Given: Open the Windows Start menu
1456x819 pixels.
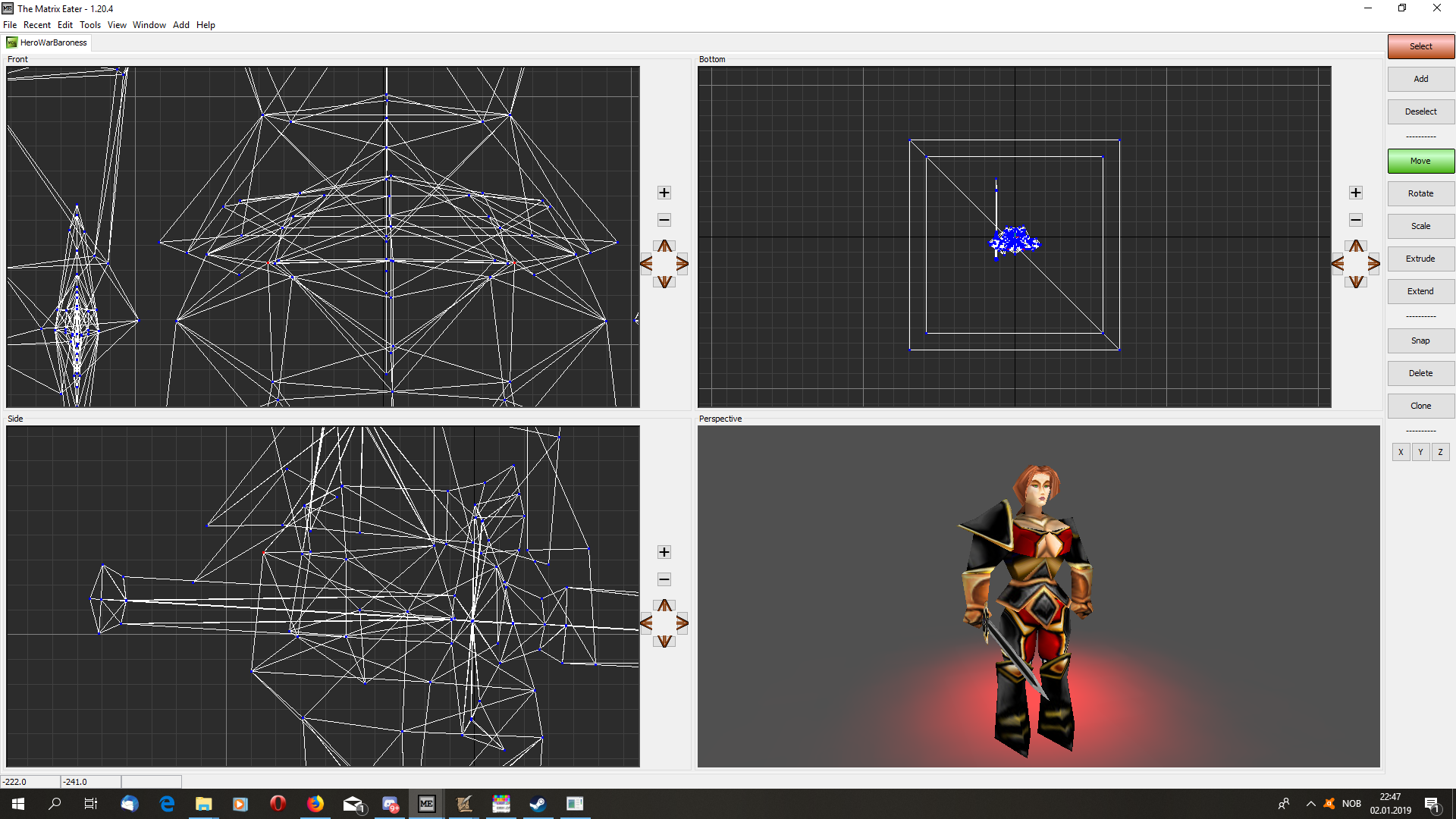Looking at the screenshot, I should [18, 804].
